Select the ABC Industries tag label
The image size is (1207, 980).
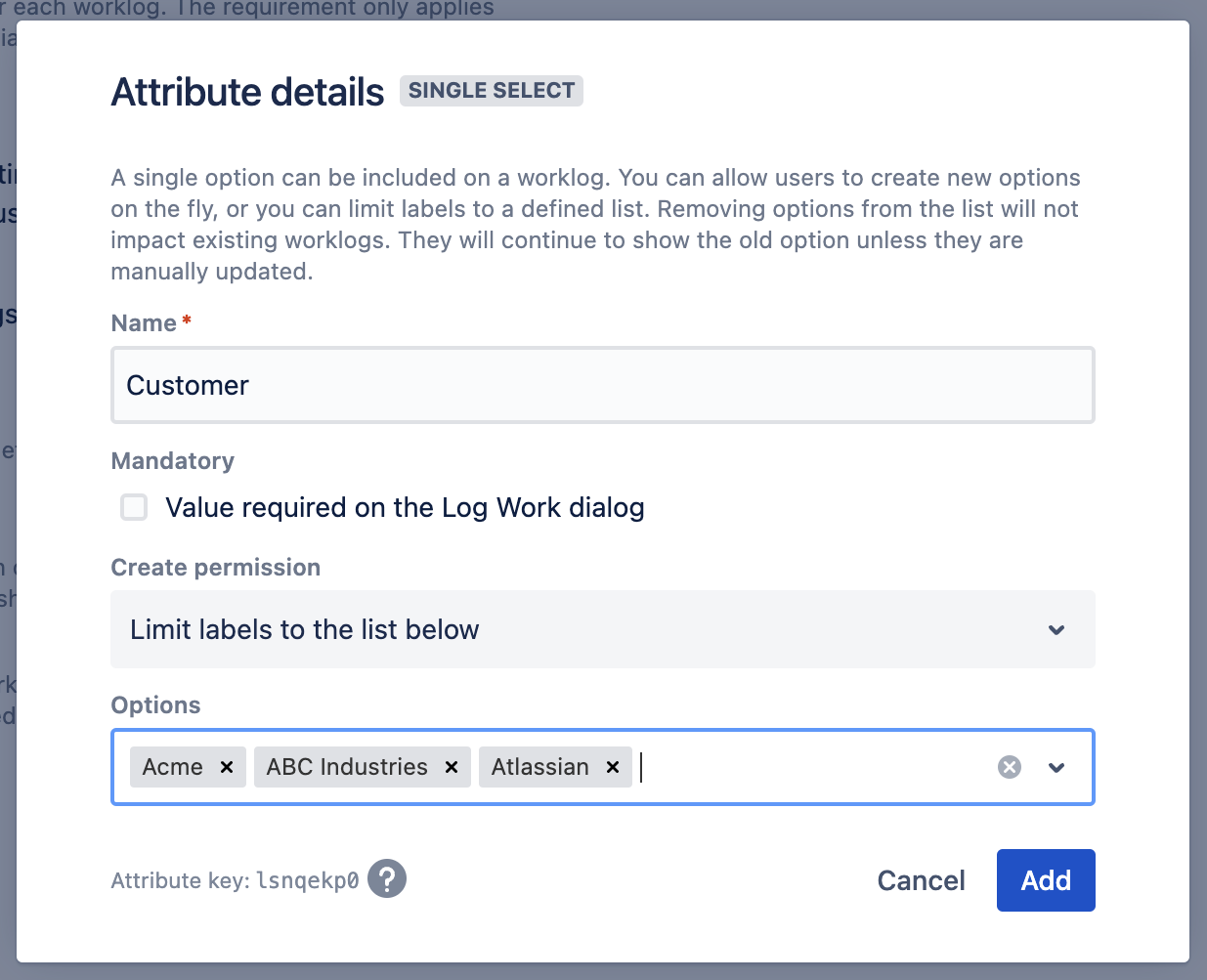(347, 767)
